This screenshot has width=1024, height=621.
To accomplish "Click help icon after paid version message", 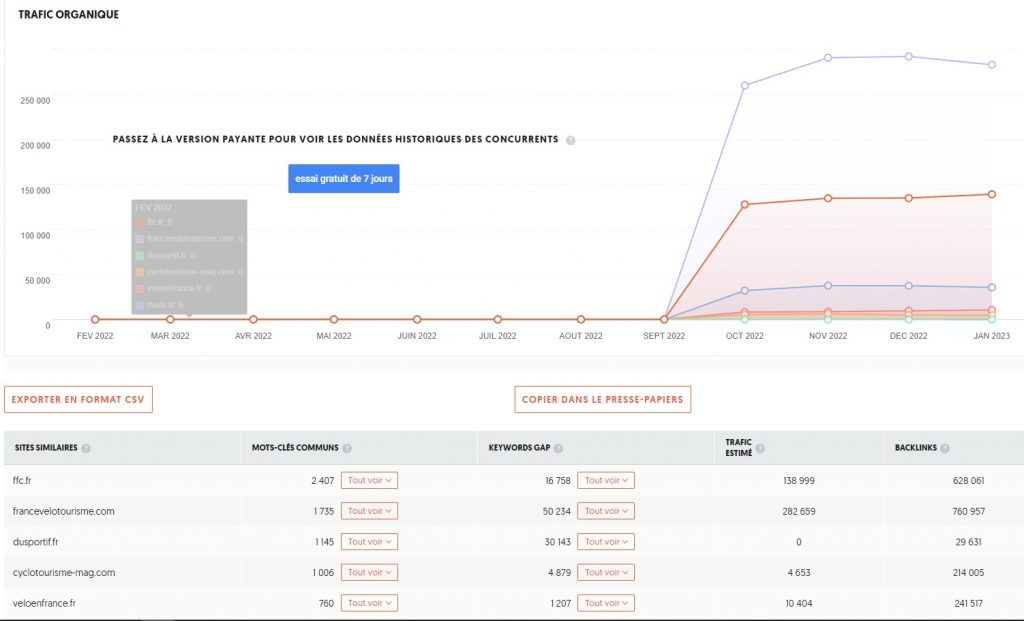I will point(570,141).
